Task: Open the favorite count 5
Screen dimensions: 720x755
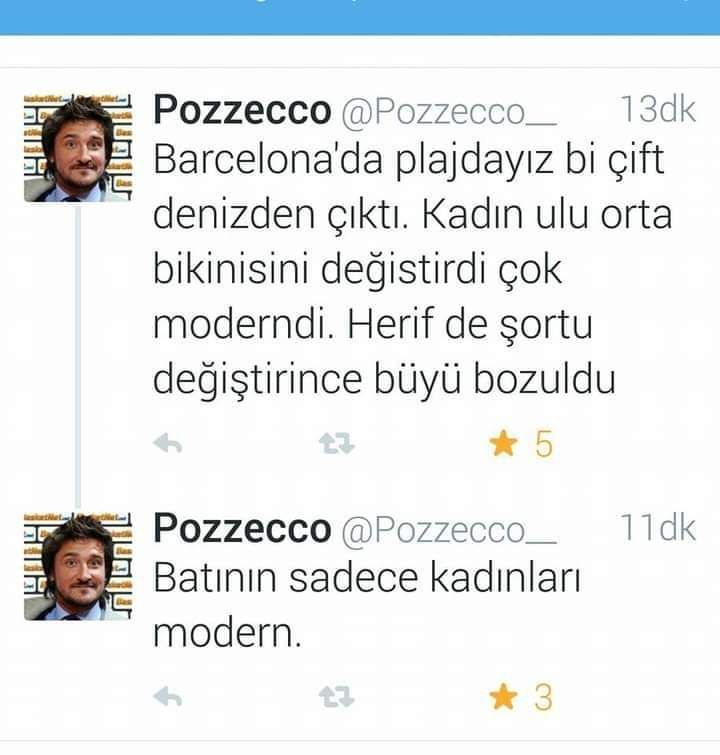Action: [x=544, y=443]
